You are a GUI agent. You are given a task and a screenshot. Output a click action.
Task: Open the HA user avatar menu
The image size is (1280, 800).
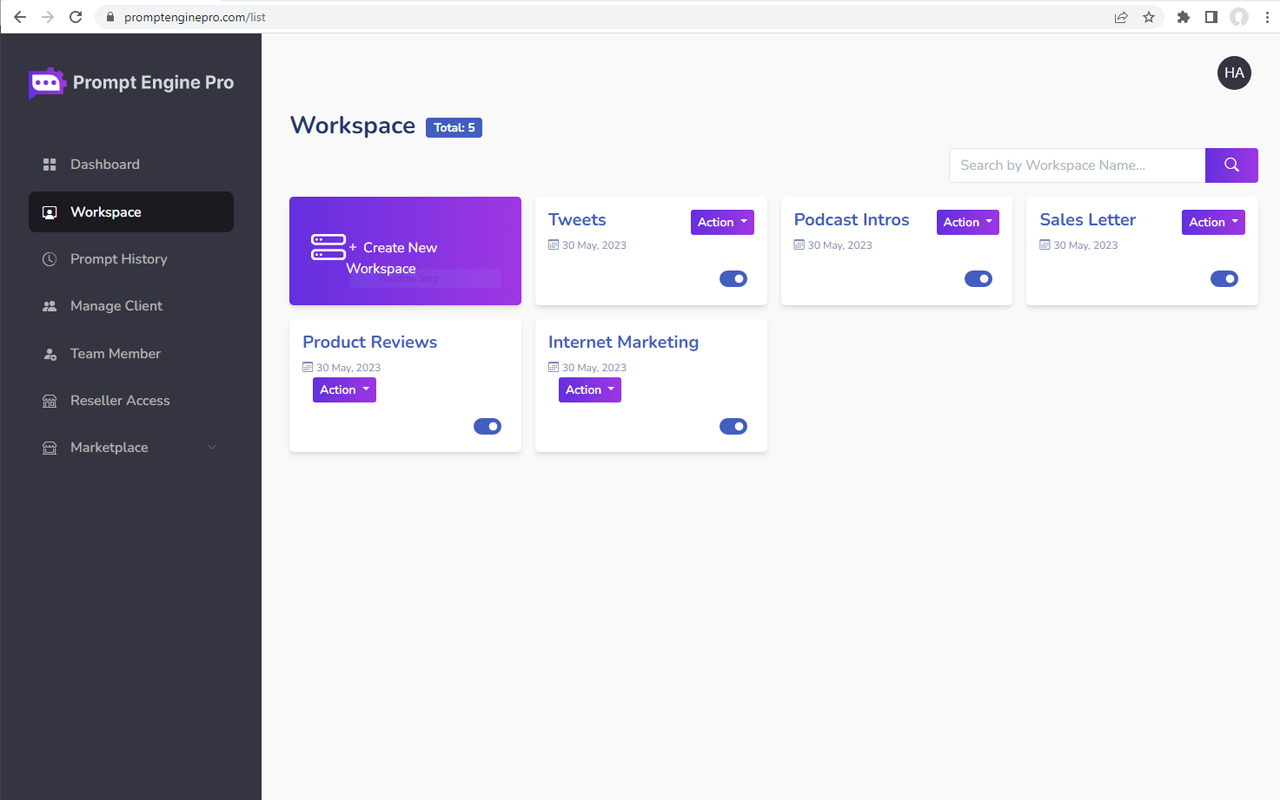[x=1234, y=73]
